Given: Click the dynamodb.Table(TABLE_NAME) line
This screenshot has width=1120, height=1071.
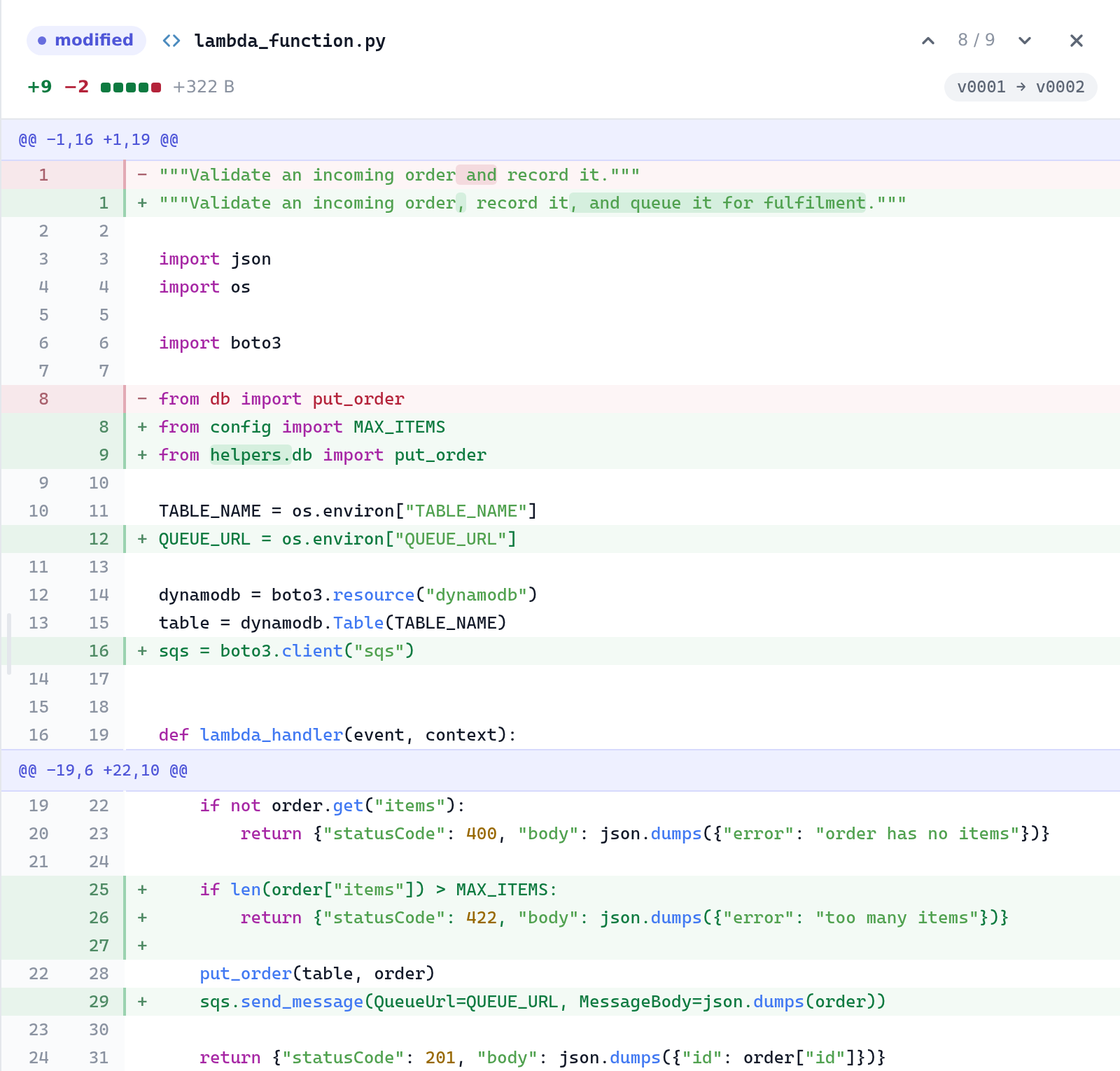Looking at the screenshot, I should (560, 623).
